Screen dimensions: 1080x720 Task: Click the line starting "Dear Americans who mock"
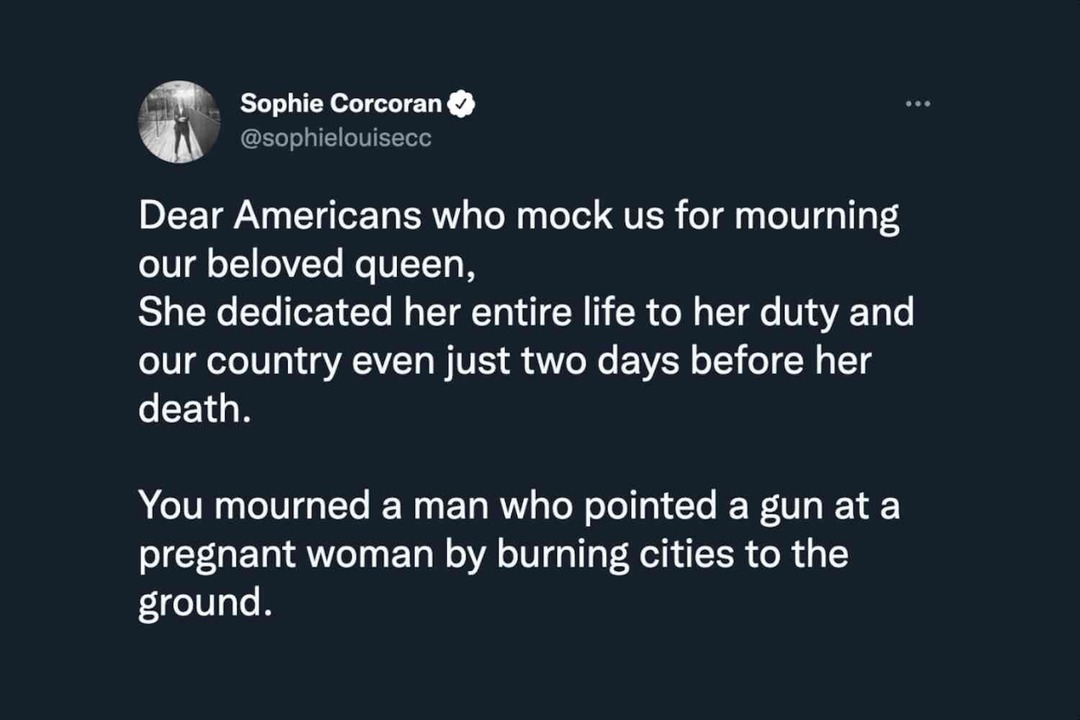tap(518, 217)
